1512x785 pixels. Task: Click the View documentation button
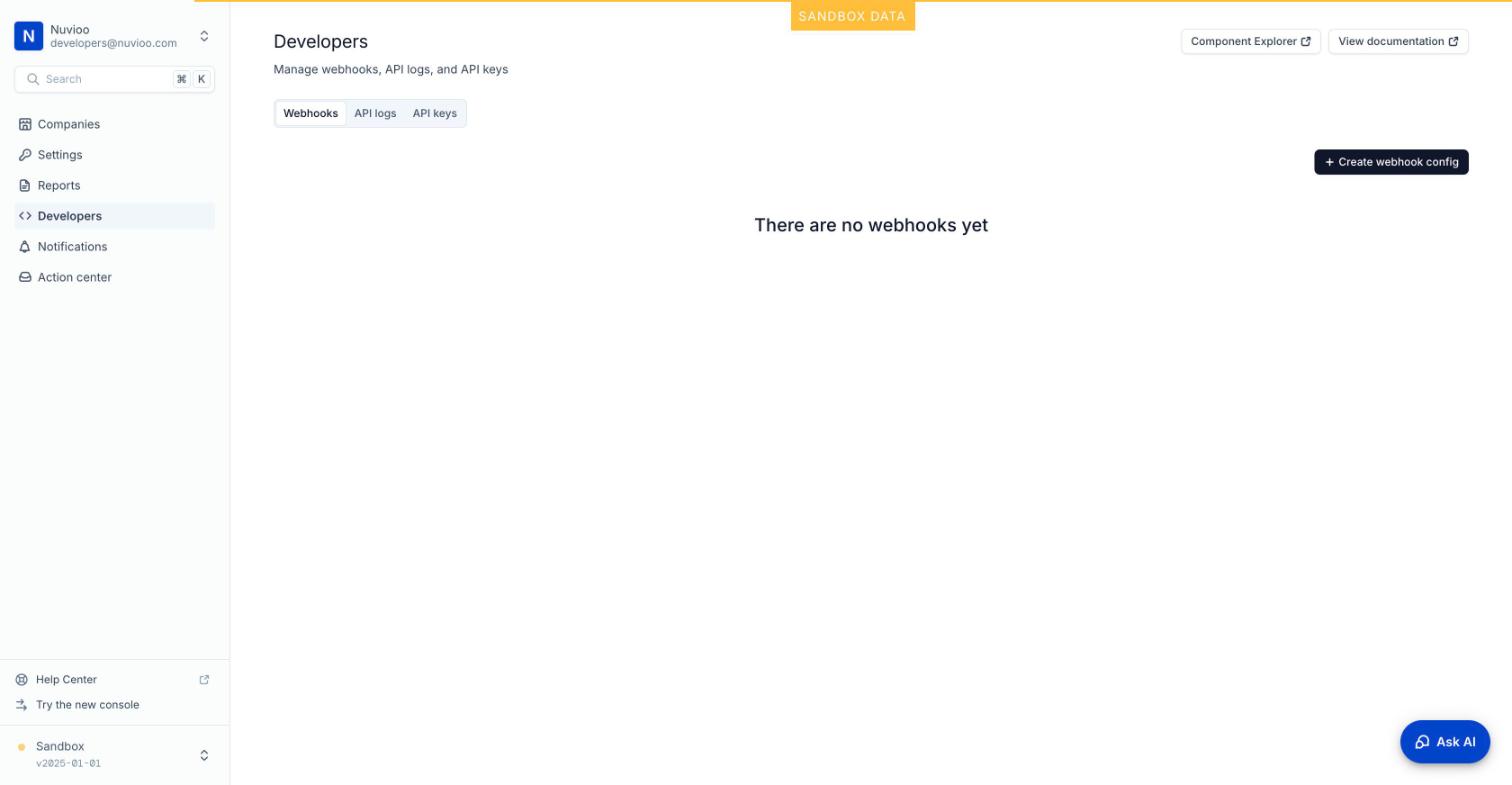pos(1398,42)
